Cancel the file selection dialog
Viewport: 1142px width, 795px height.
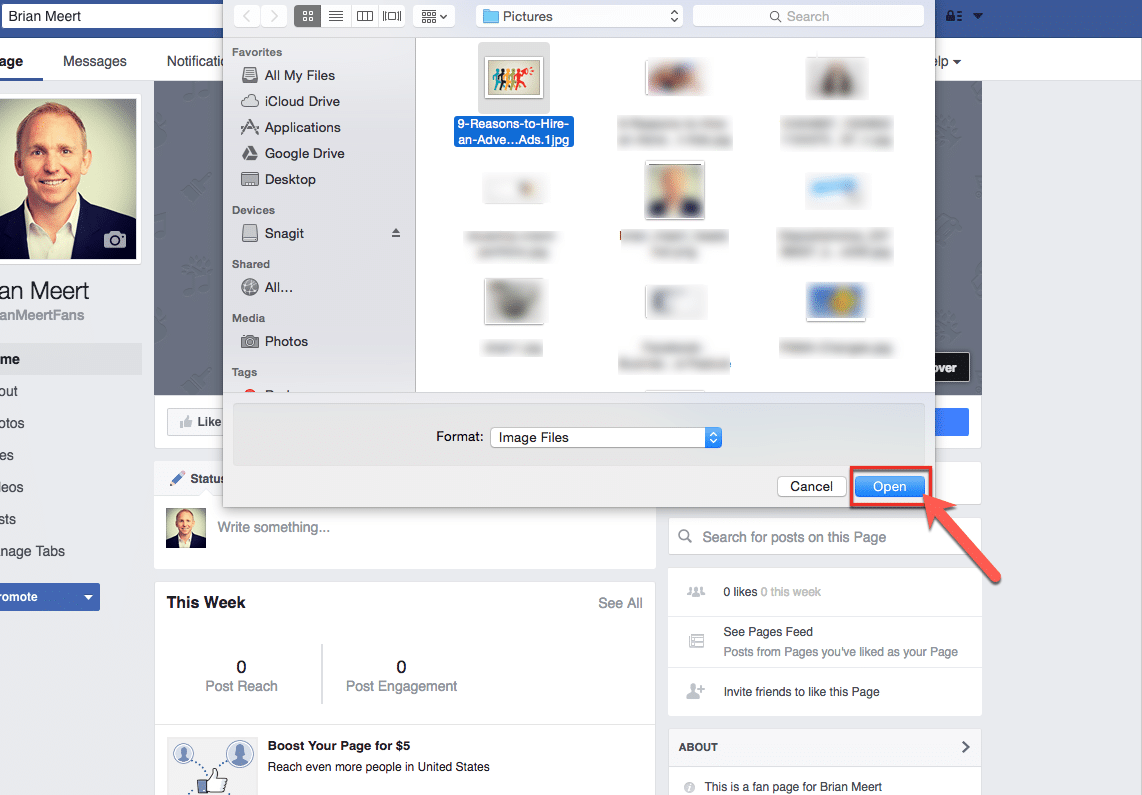coord(811,486)
